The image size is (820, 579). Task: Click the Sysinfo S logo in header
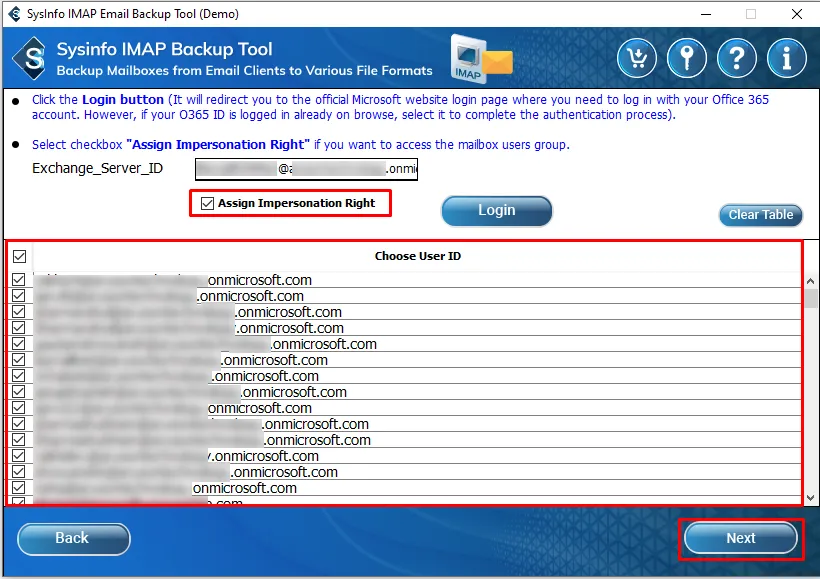tap(33, 58)
